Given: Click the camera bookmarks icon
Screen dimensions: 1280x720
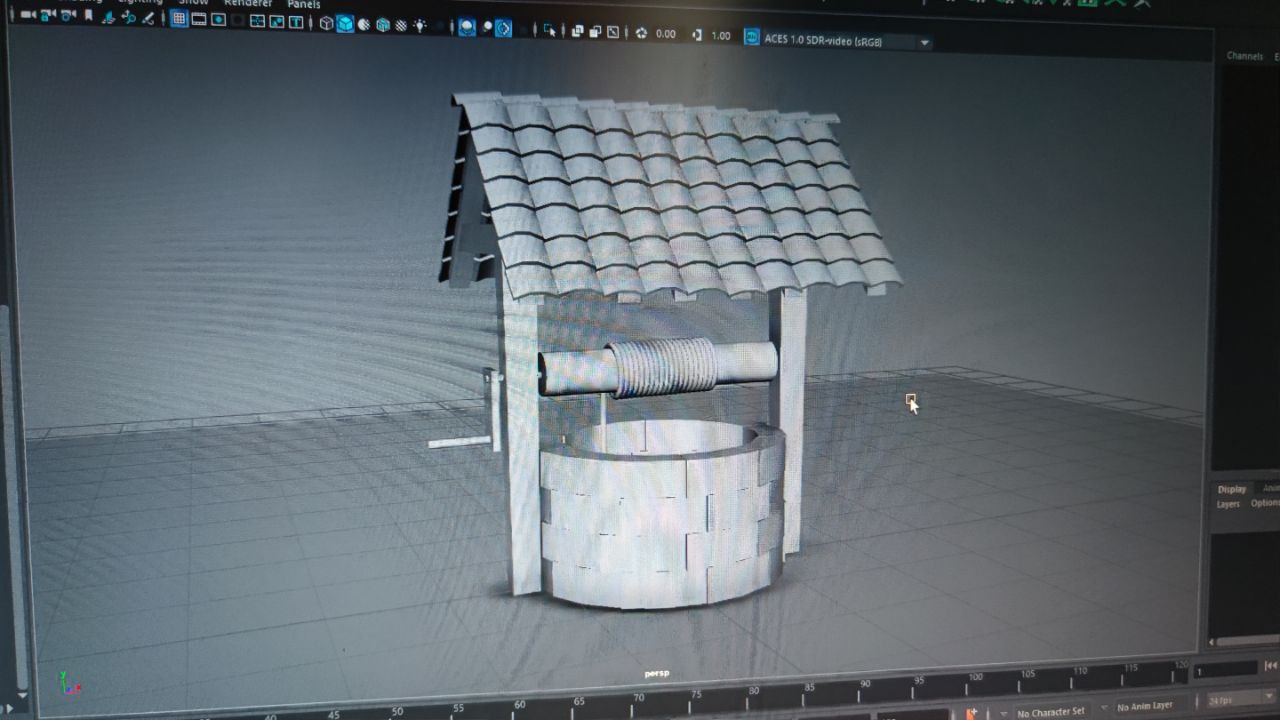Looking at the screenshot, I should click(88, 15).
